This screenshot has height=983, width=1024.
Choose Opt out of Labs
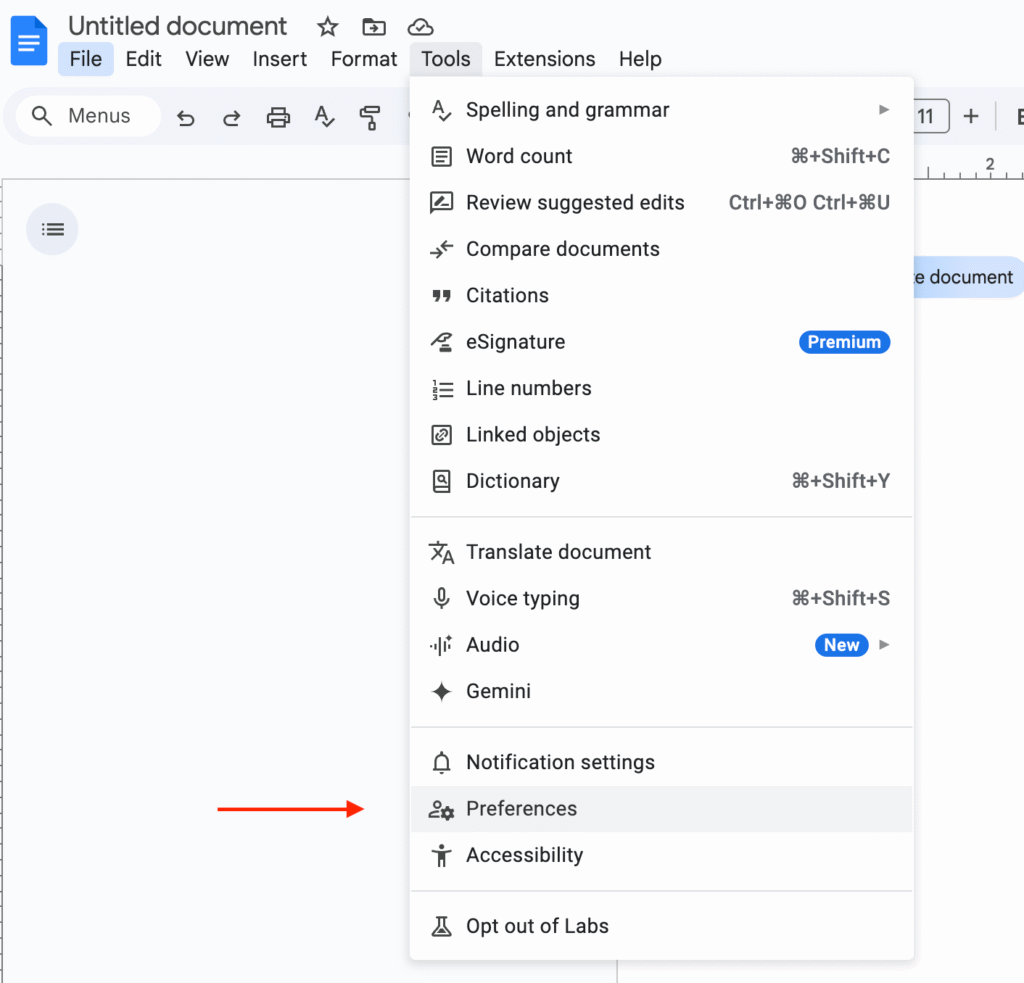click(x=537, y=926)
